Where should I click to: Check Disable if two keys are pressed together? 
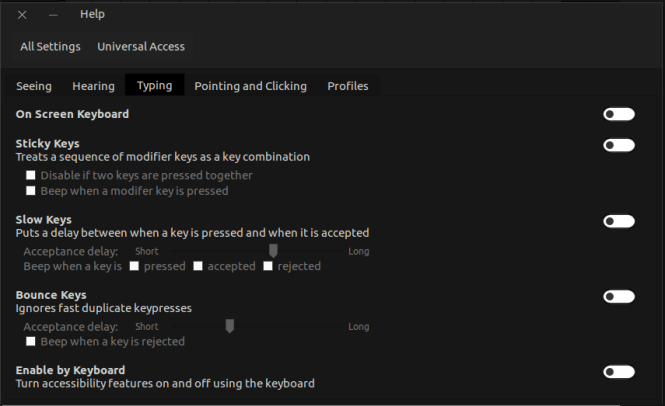[x=31, y=176]
